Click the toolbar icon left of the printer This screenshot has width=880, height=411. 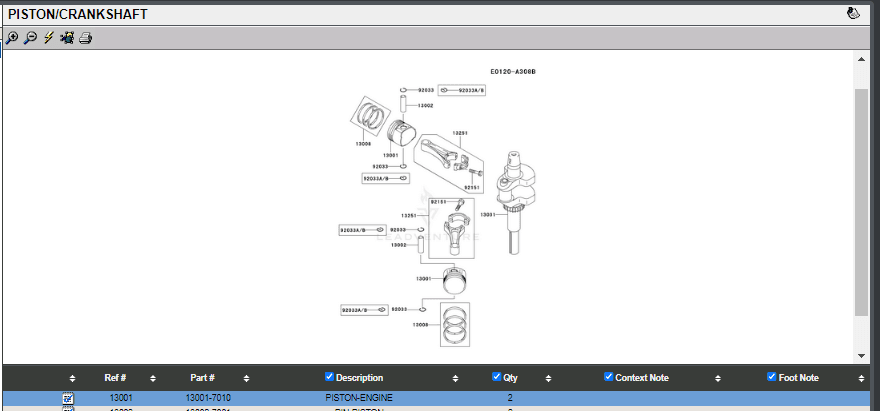67,38
